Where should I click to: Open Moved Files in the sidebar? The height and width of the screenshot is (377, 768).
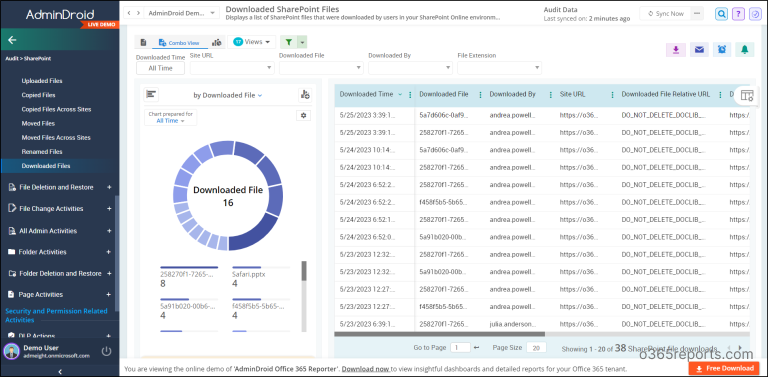pyautogui.click(x=38, y=123)
